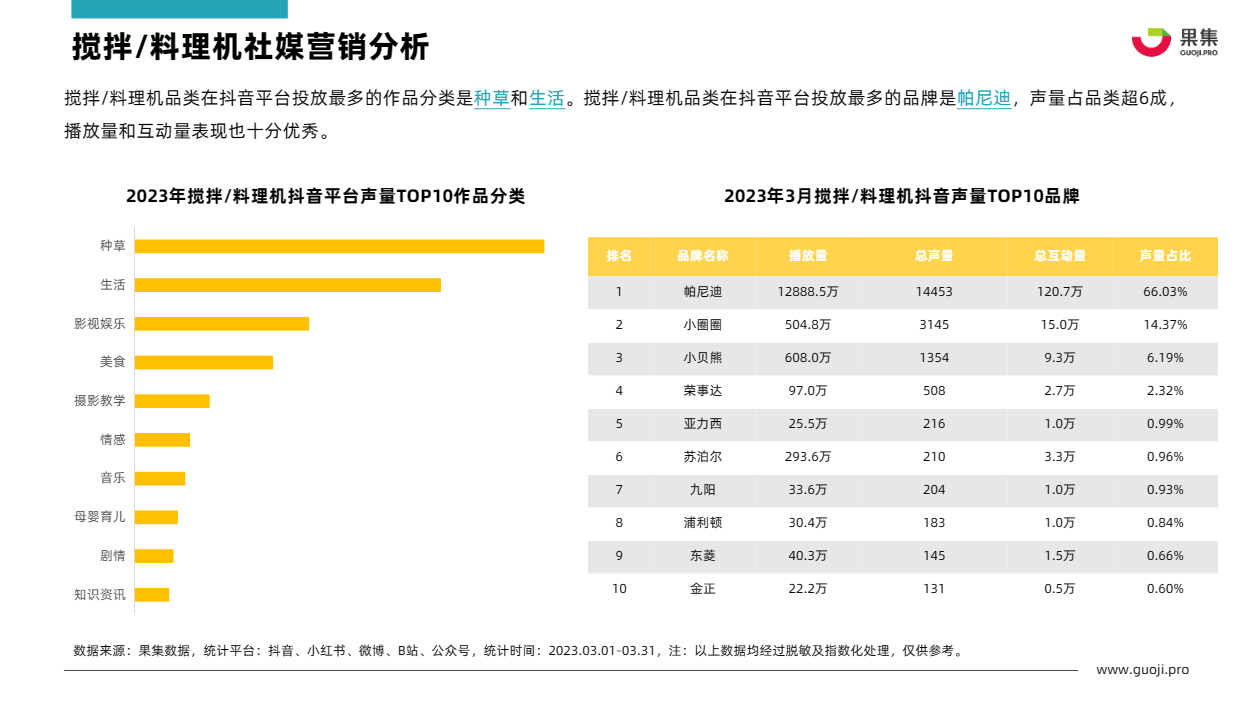Select the 生活 bar in the chart

coord(288,285)
